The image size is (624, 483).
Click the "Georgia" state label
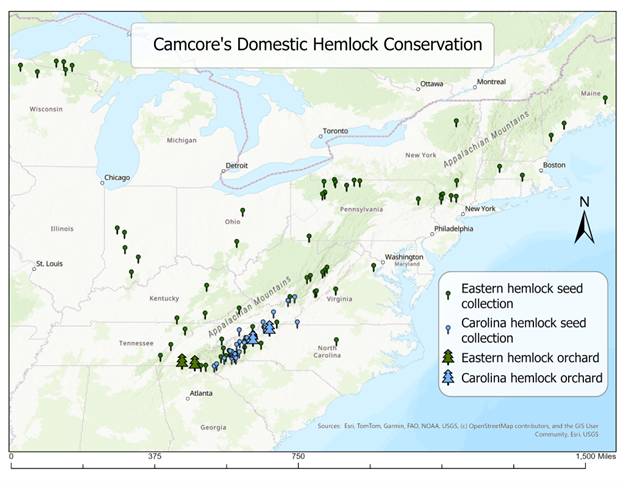pos(213,427)
